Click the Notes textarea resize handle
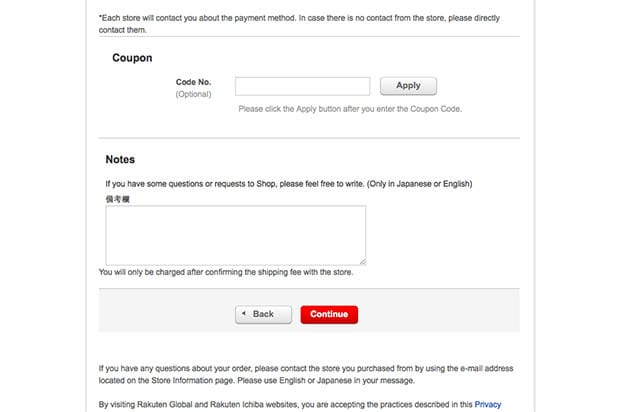The height and width of the screenshot is (412, 640). [x=362, y=261]
